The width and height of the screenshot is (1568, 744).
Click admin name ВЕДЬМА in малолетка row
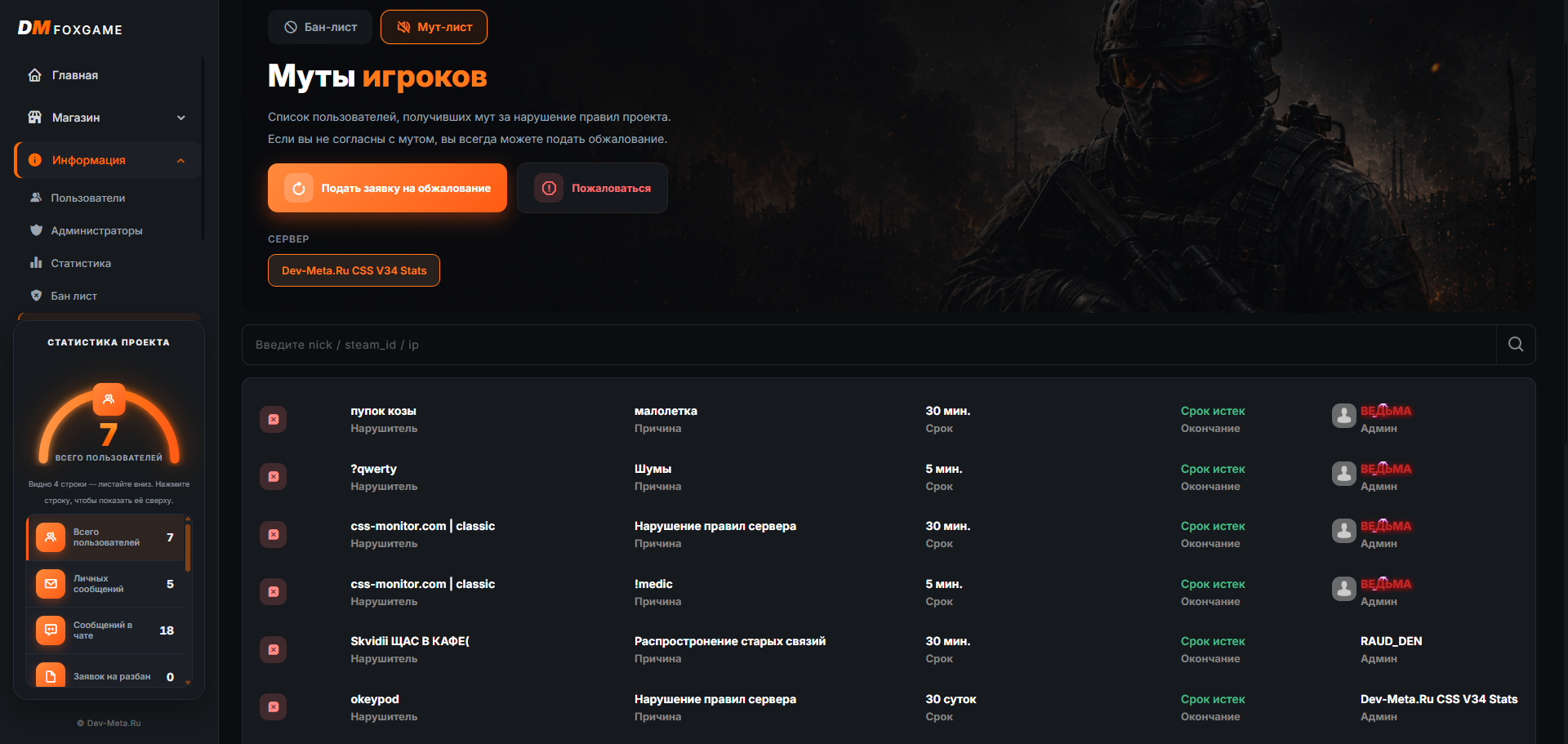[1386, 411]
